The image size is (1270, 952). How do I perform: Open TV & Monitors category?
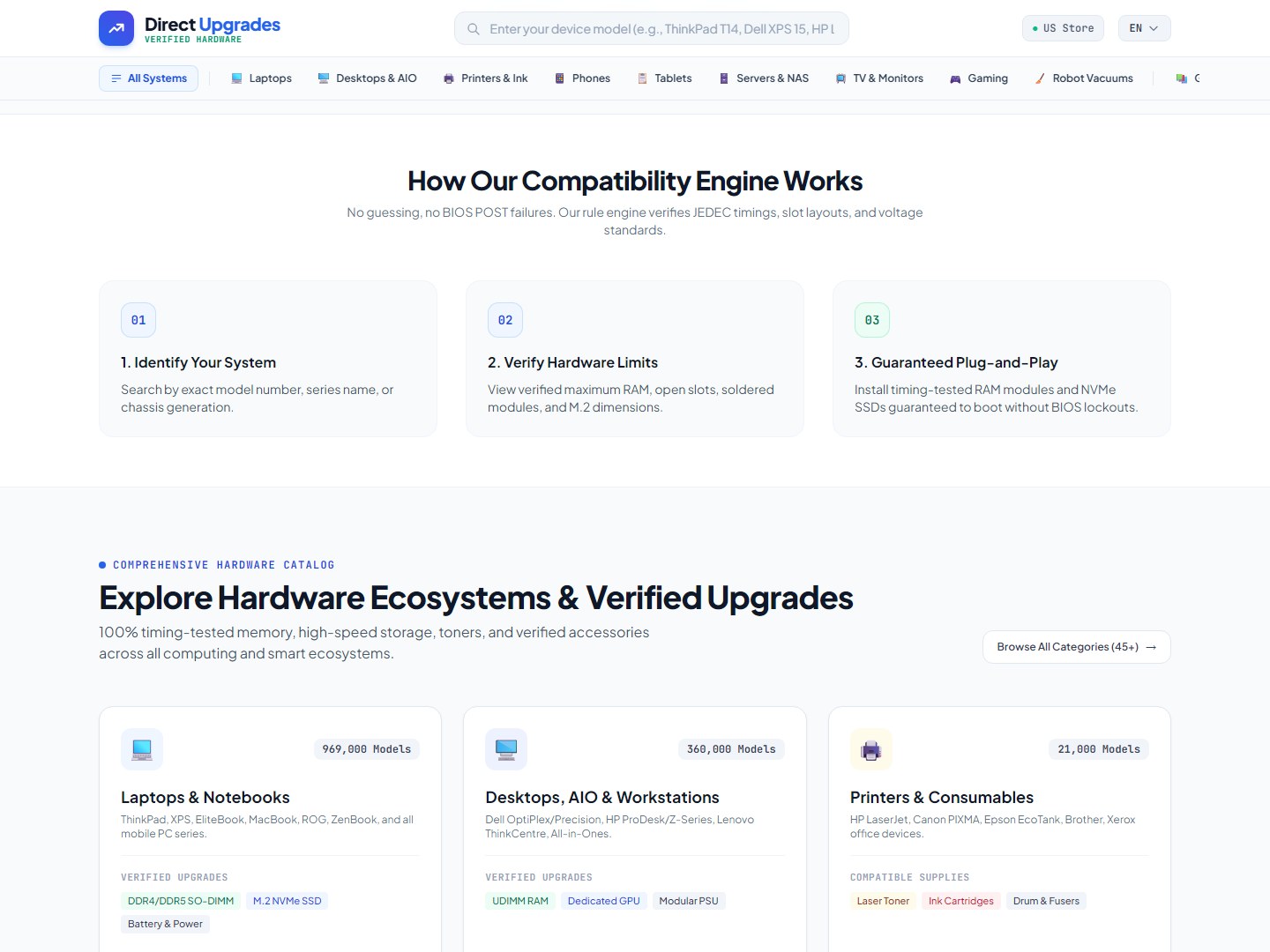click(x=879, y=78)
